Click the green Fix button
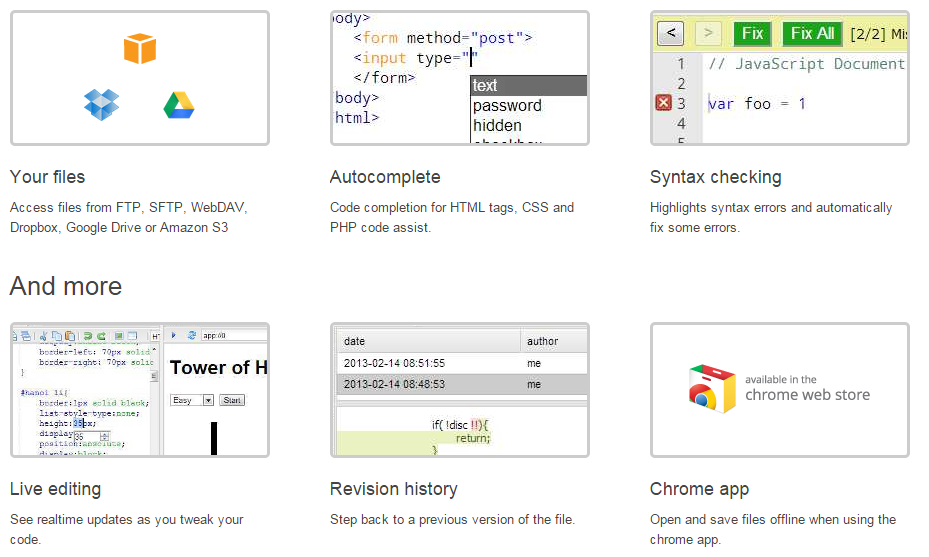Viewport: 929px width, 557px height. [752, 33]
